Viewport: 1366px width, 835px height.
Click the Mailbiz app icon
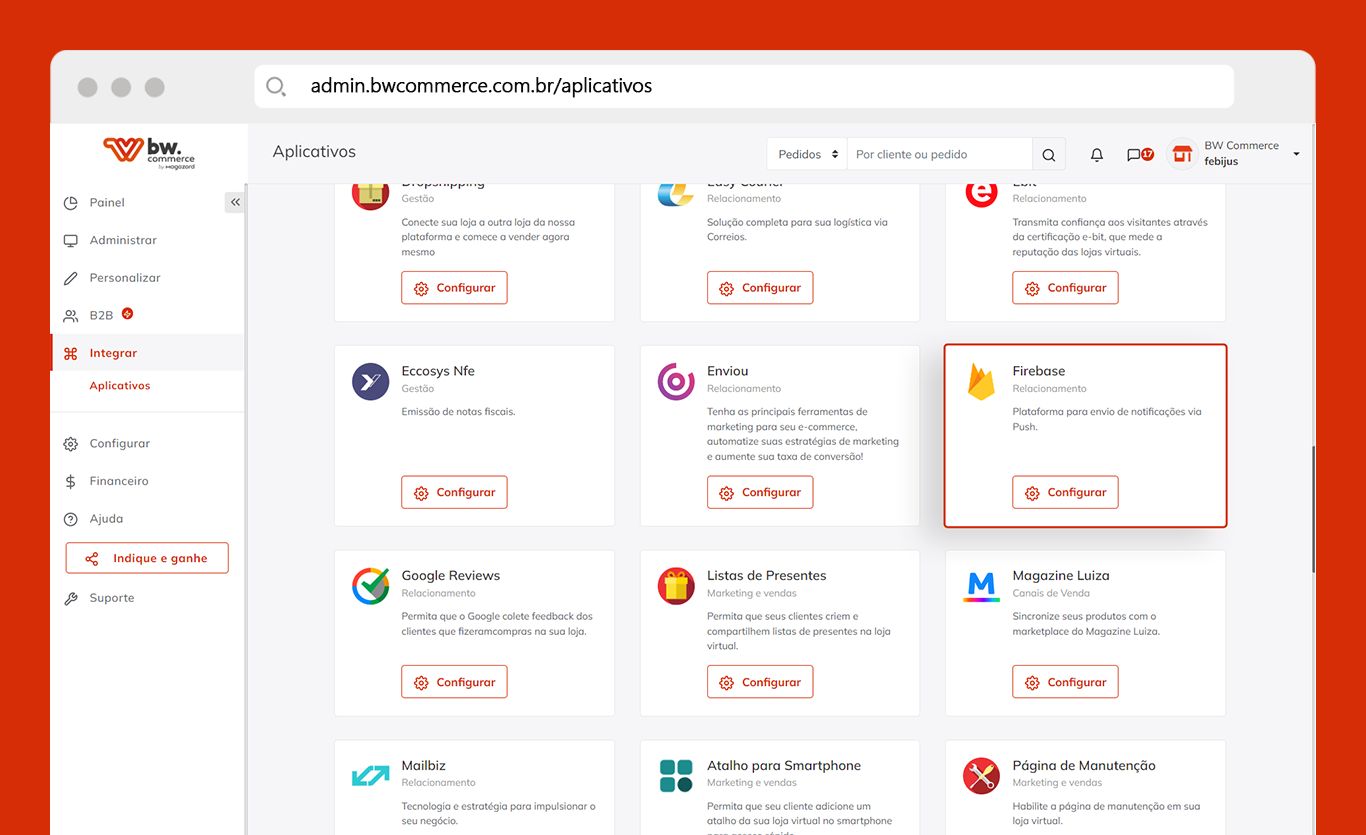(371, 776)
